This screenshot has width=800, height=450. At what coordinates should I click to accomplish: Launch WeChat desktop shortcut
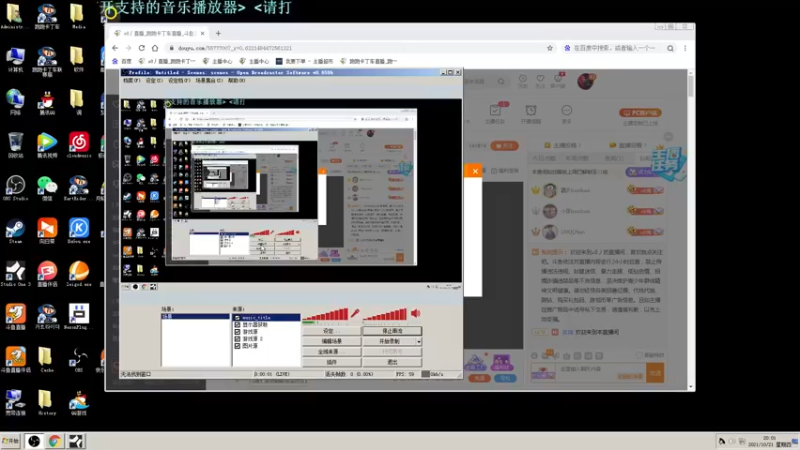pos(46,188)
